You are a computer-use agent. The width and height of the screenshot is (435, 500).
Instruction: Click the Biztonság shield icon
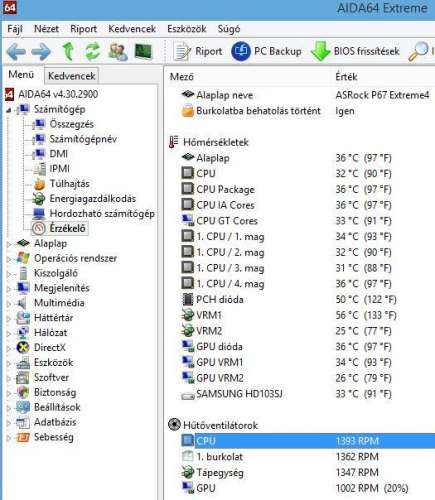click(23, 393)
